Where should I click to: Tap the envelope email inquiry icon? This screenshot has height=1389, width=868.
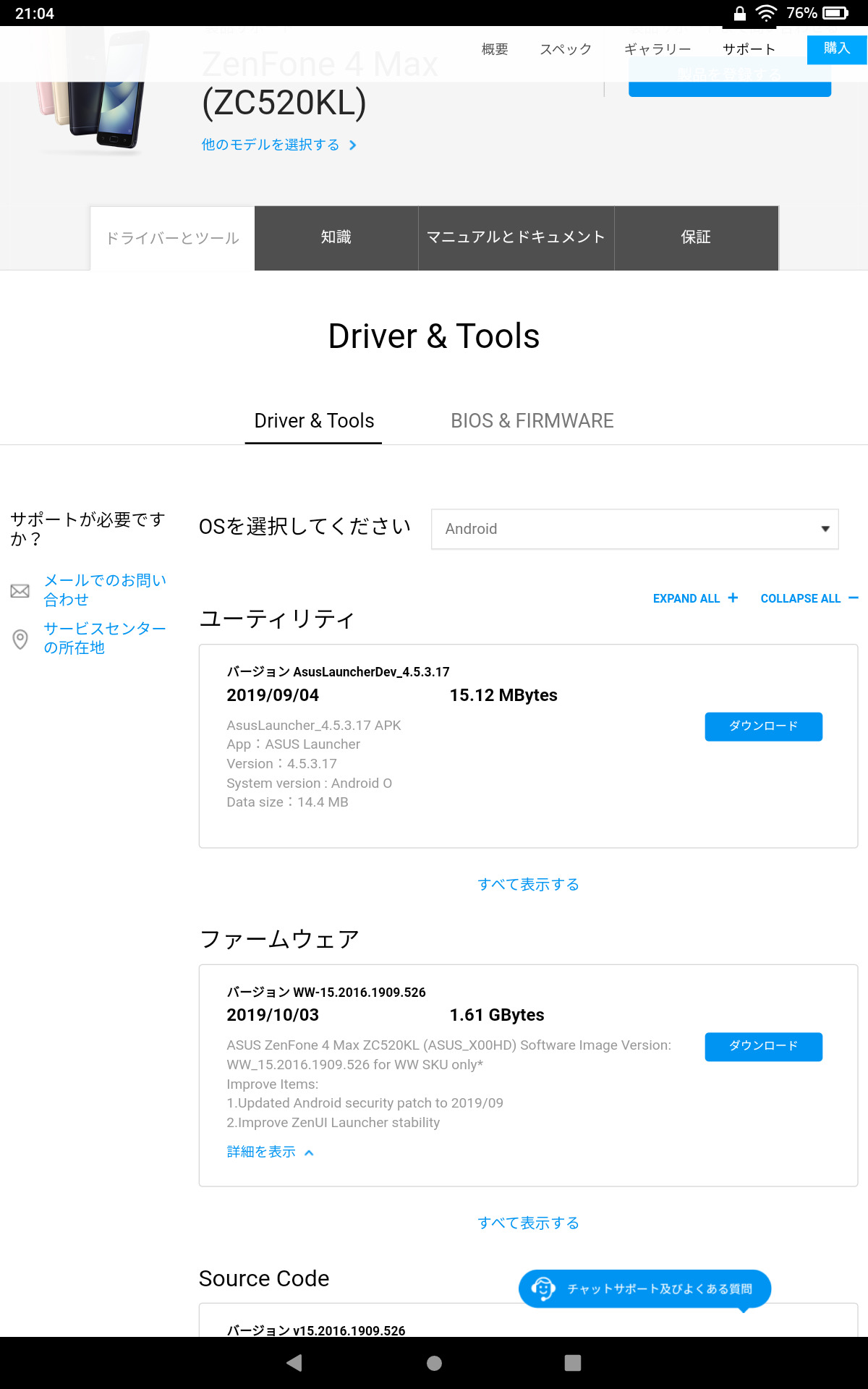(20, 591)
